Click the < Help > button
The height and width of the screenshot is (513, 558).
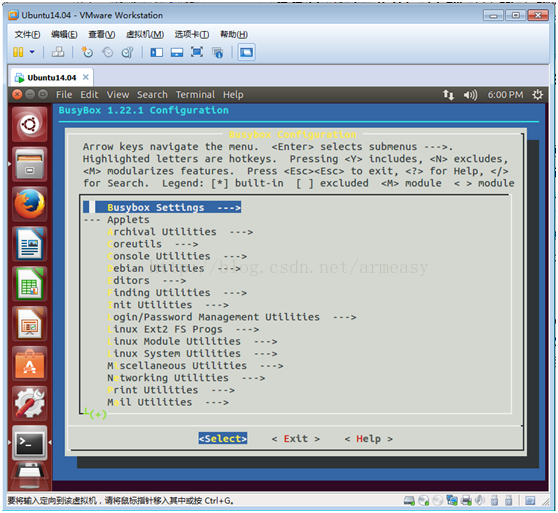click(x=369, y=439)
